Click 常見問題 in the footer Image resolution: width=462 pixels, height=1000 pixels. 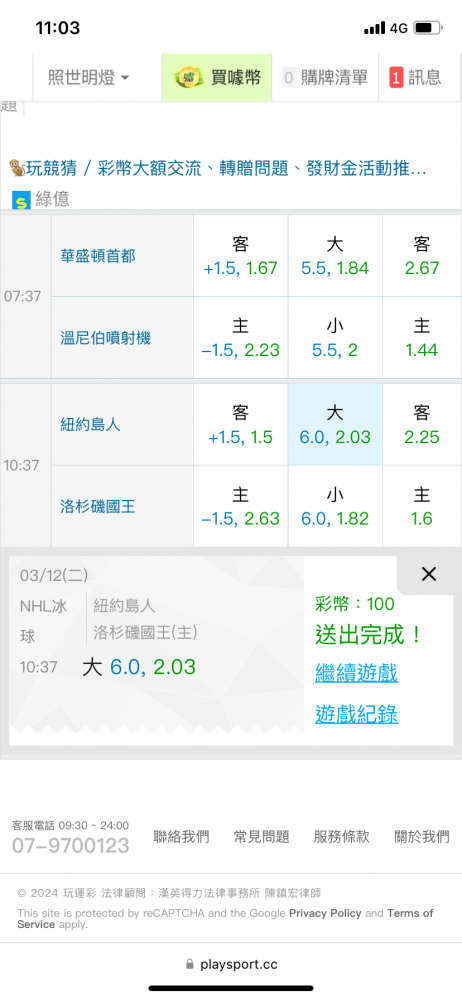pyautogui.click(x=262, y=836)
